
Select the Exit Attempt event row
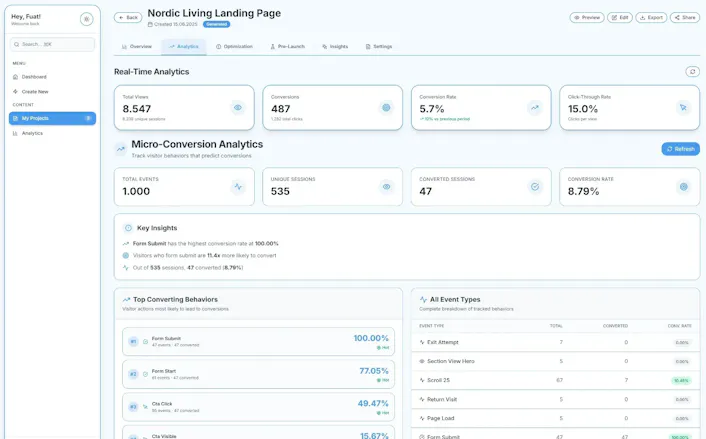pyautogui.click(x=556, y=343)
